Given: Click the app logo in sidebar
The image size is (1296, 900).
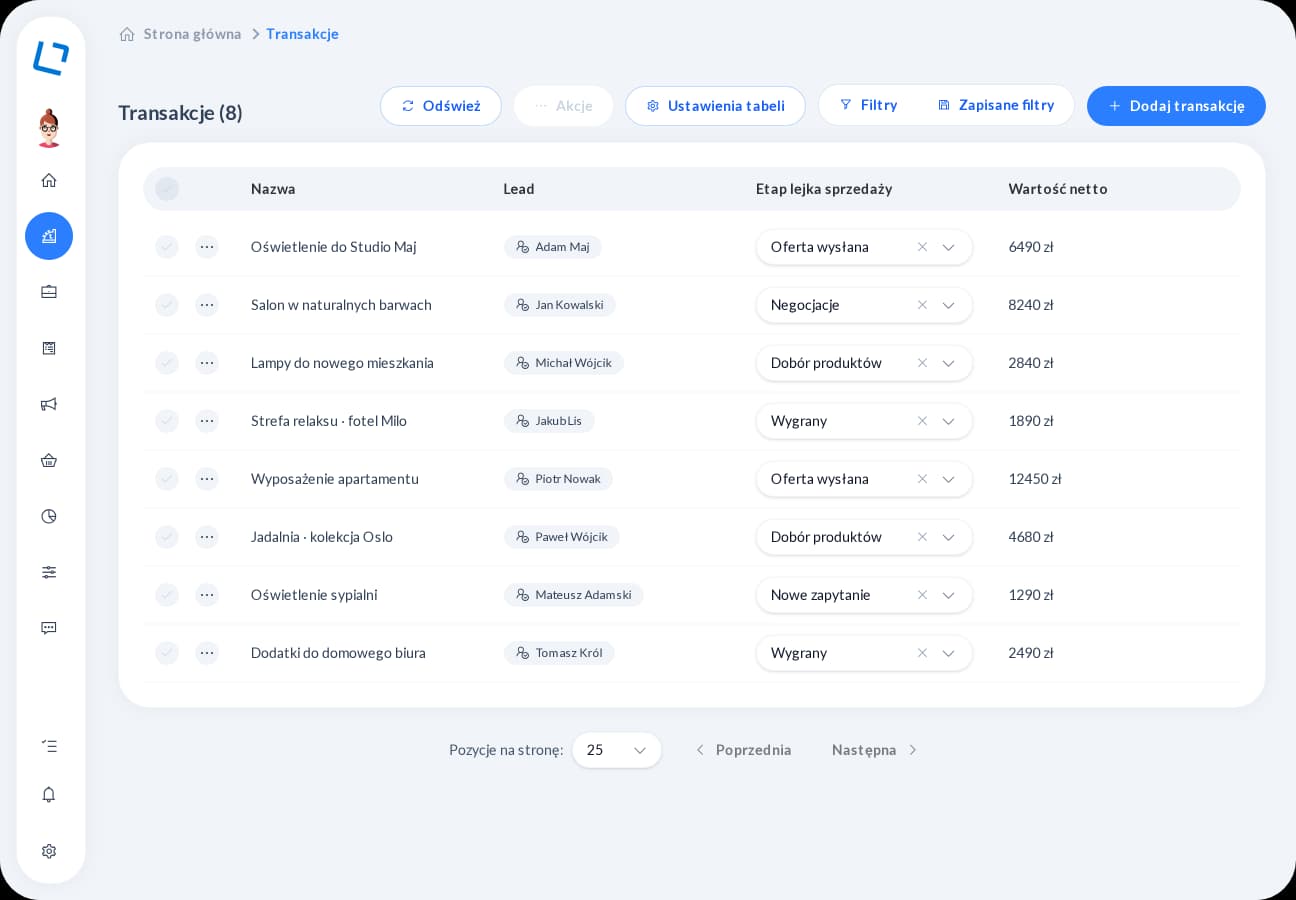Looking at the screenshot, I should tap(50, 58).
